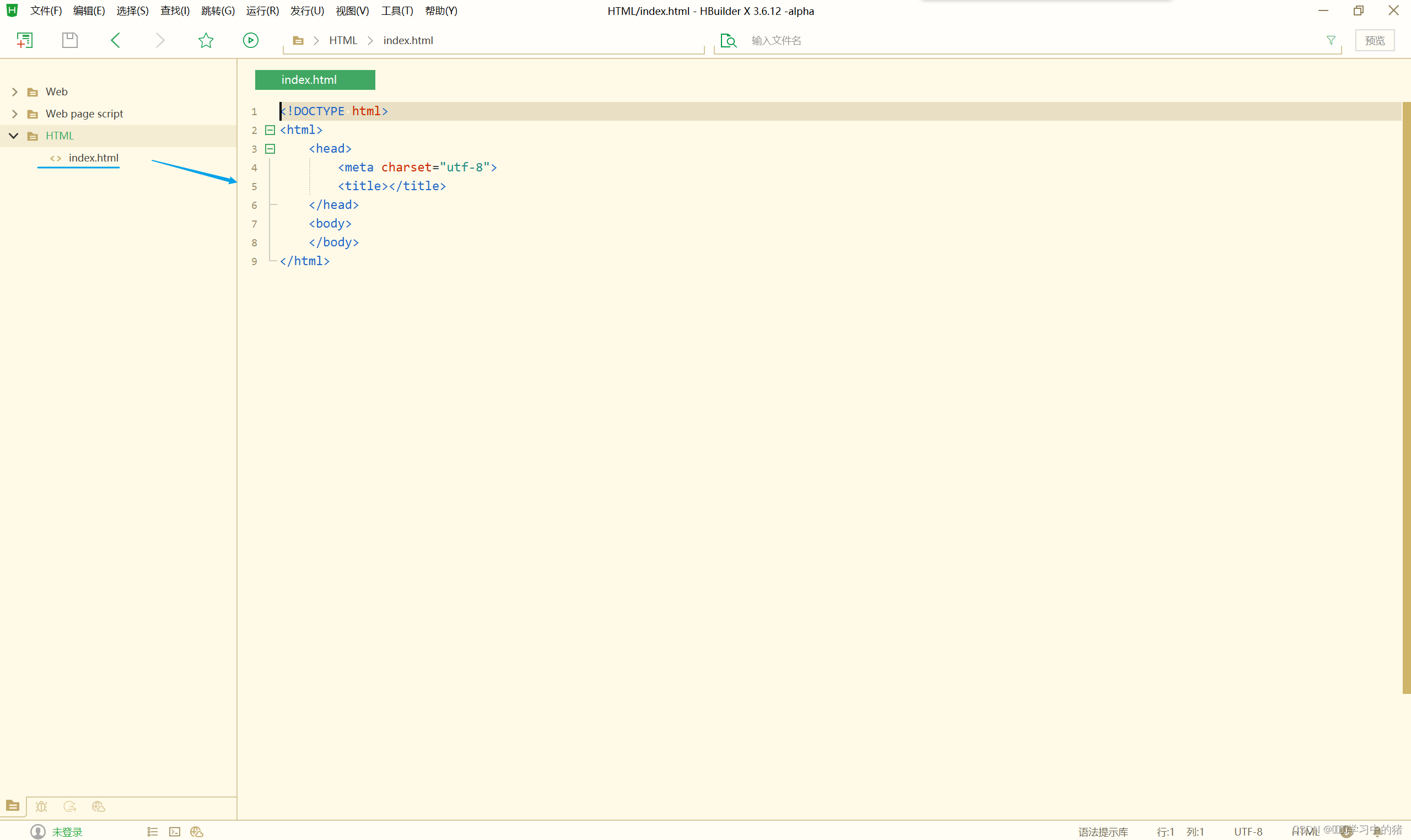Open the terminal icon in status bar
This screenshot has width=1411, height=840.
coord(174,832)
